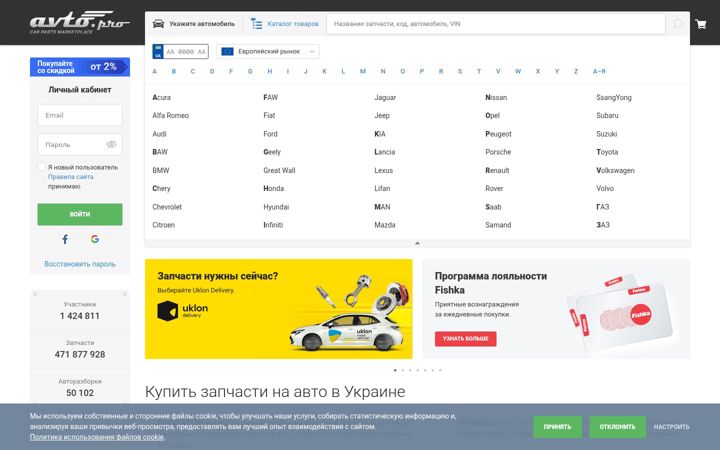Select the Toyota brand
Image resolution: width=720 pixels, height=450 pixels.
(x=607, y=152)
